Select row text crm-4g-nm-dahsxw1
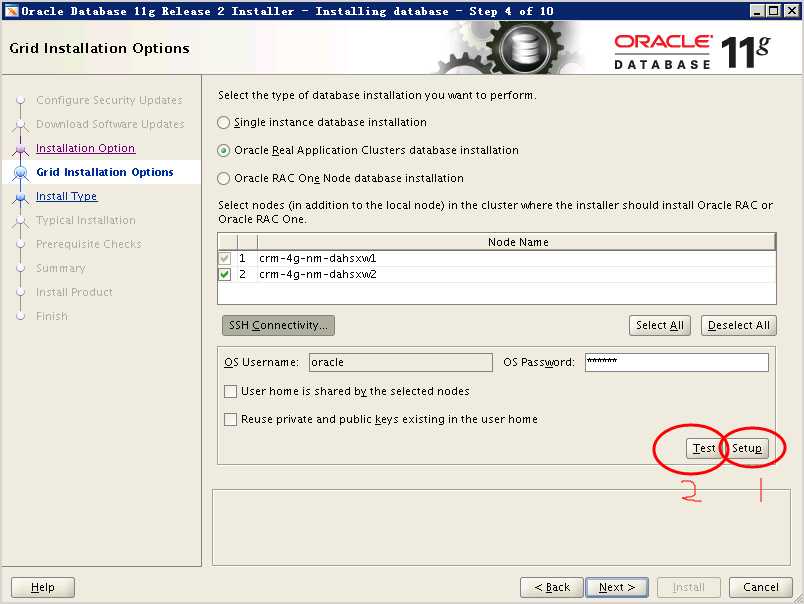 [x=317, y=258]
